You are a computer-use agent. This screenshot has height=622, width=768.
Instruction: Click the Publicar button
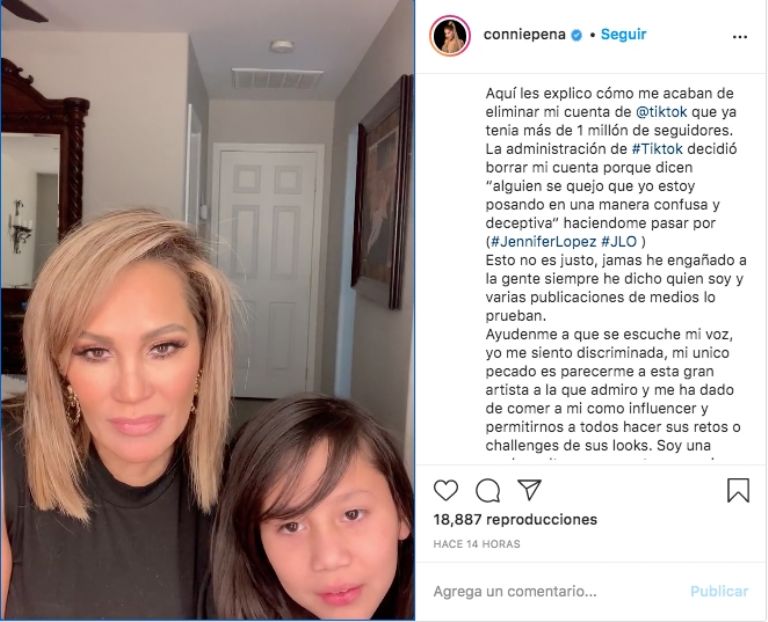coord(719,592)
